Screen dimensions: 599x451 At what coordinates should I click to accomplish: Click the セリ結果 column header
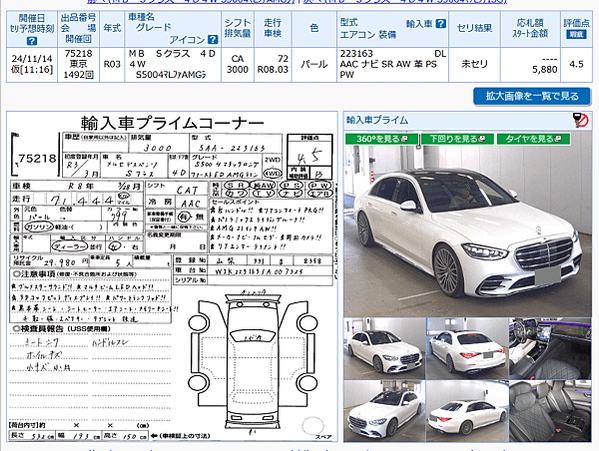[x=474, y=28]
